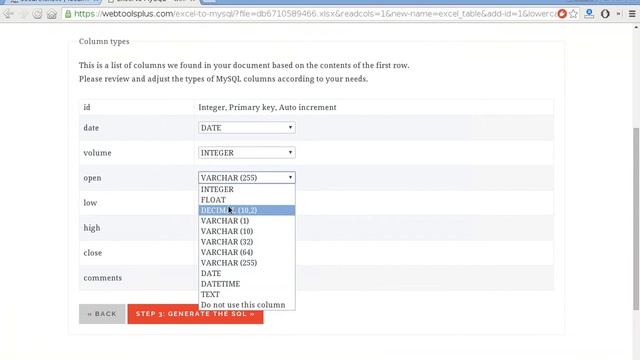Click the download extension icon in toolbar
640x360 pixels.
(589, 14)
